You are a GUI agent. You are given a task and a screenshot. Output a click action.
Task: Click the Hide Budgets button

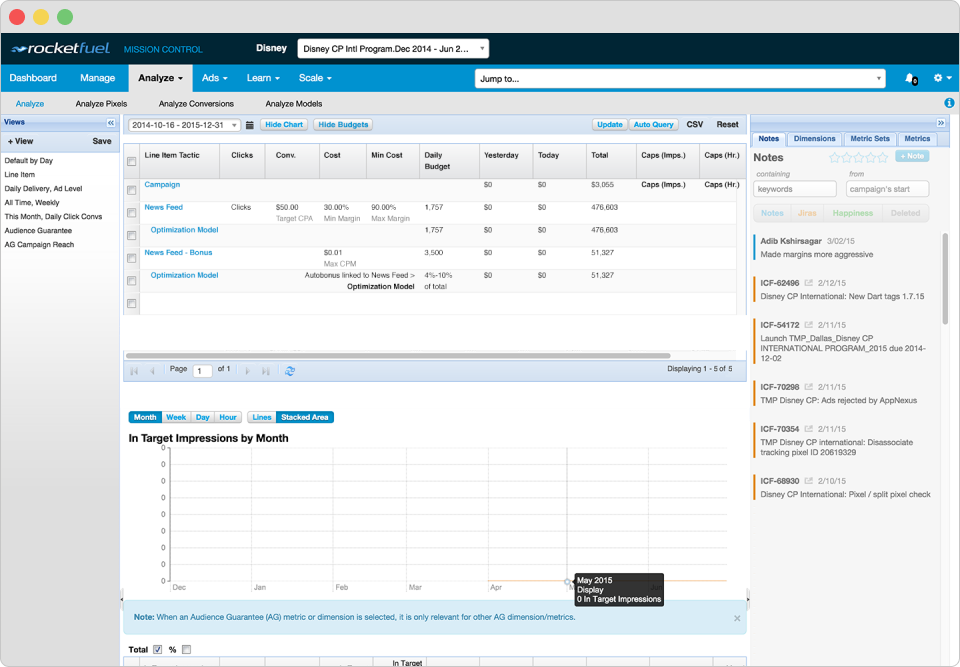tap(343, 124)
